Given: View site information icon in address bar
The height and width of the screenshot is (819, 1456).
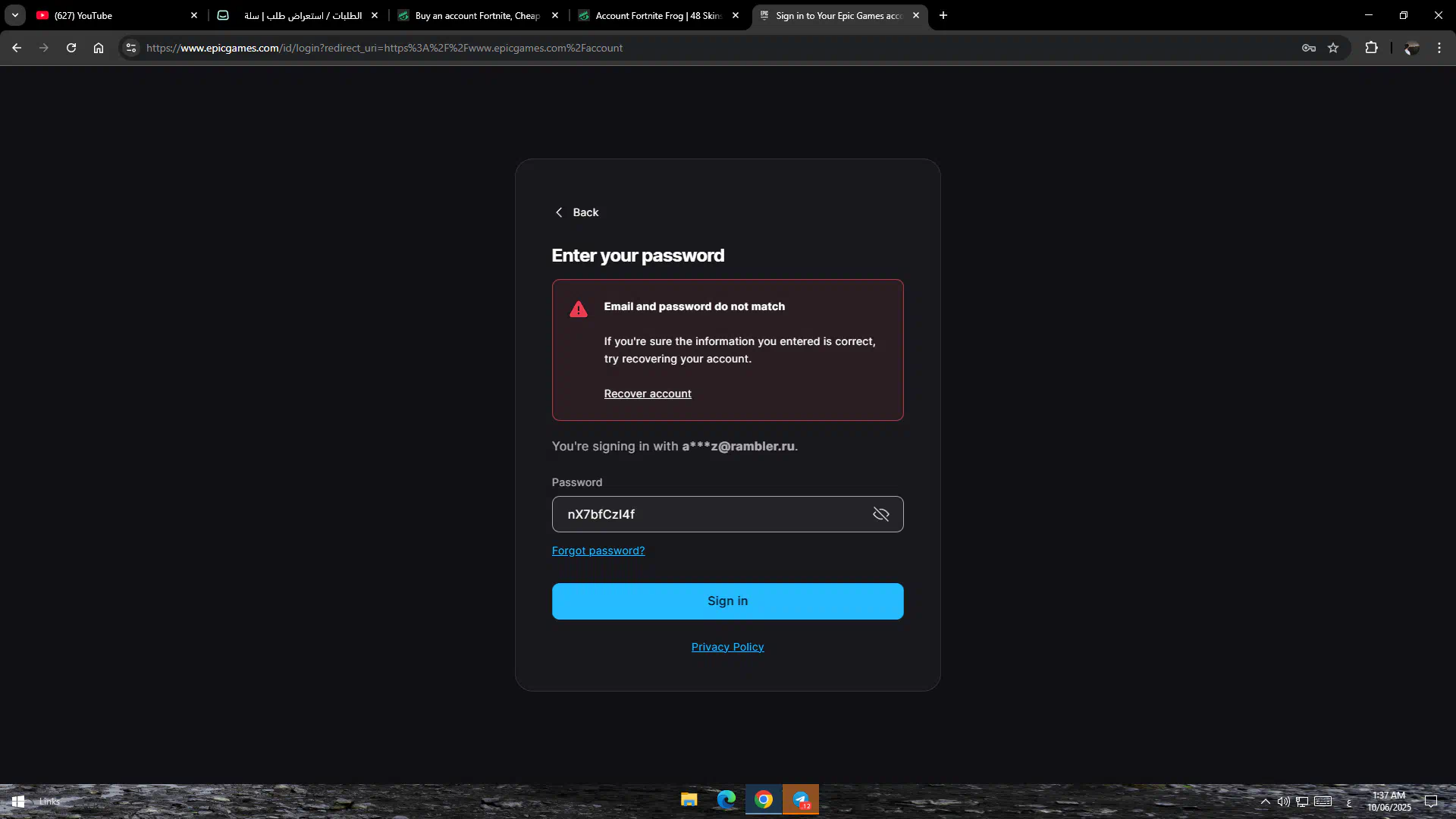Looking at the screenshot, I should [x=130, y=48].
